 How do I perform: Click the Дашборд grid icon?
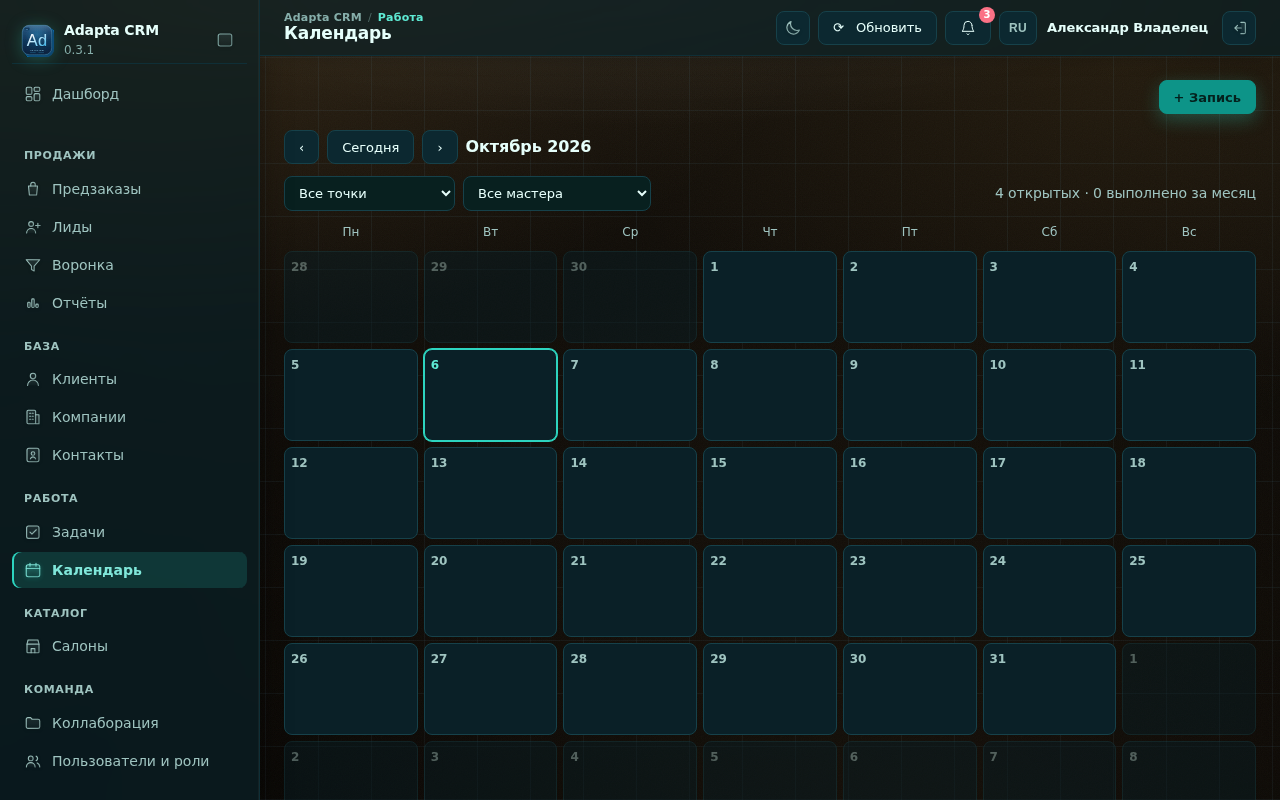[33, 94]
